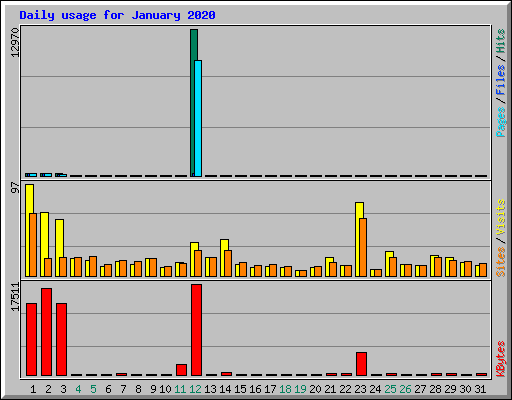
Task: Click day label 23 on the x-axis
Action: click(x=361, y=389)
